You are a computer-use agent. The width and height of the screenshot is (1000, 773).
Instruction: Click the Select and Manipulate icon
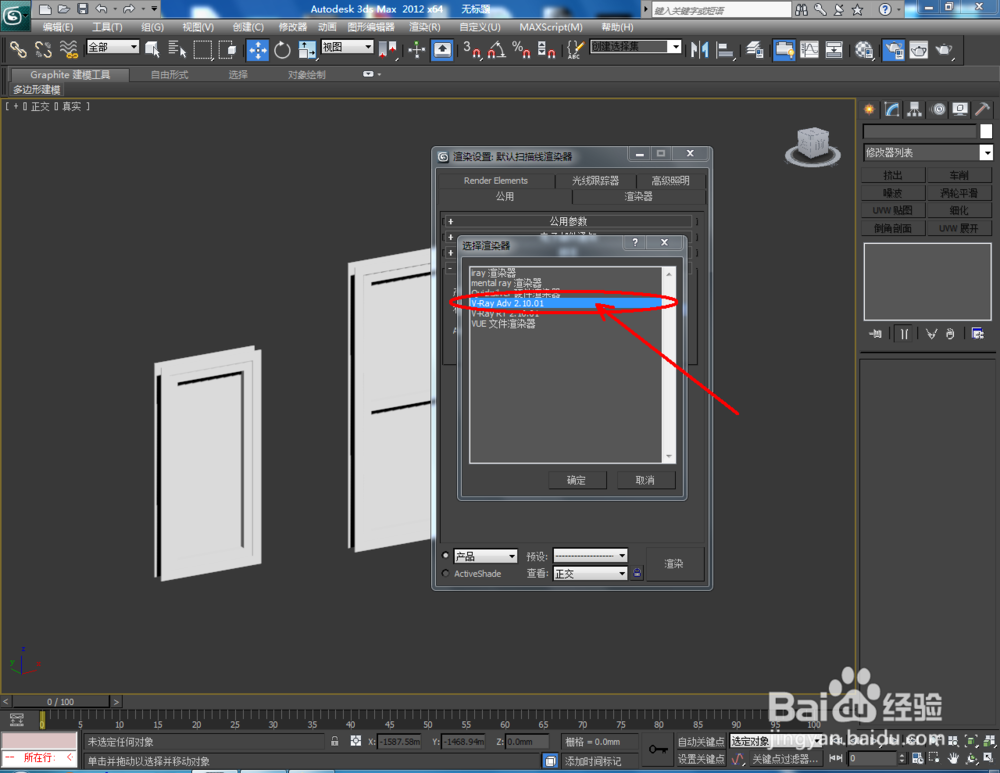[416, 49]
